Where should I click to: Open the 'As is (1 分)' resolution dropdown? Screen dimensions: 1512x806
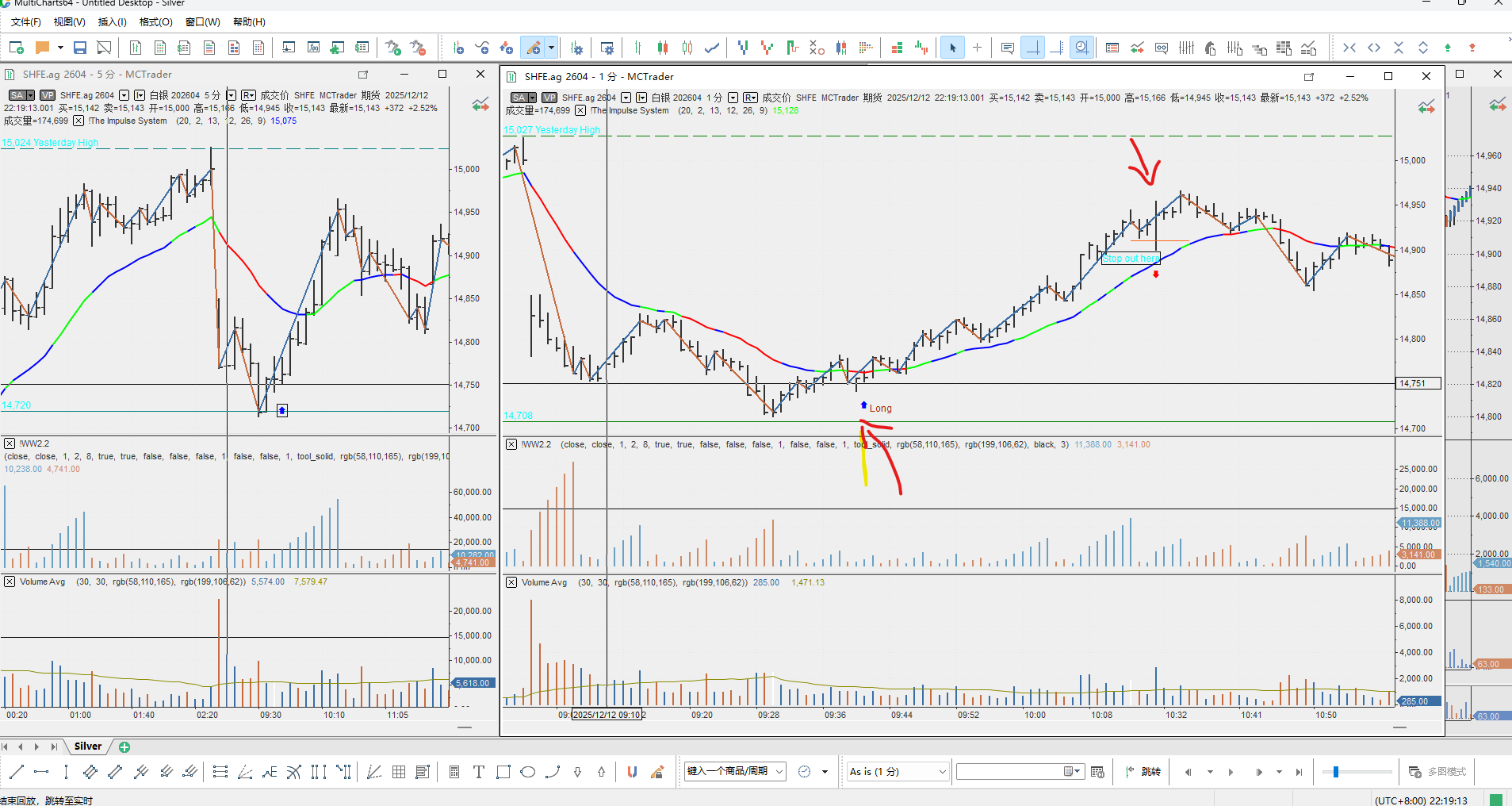[x=898, y=771]
